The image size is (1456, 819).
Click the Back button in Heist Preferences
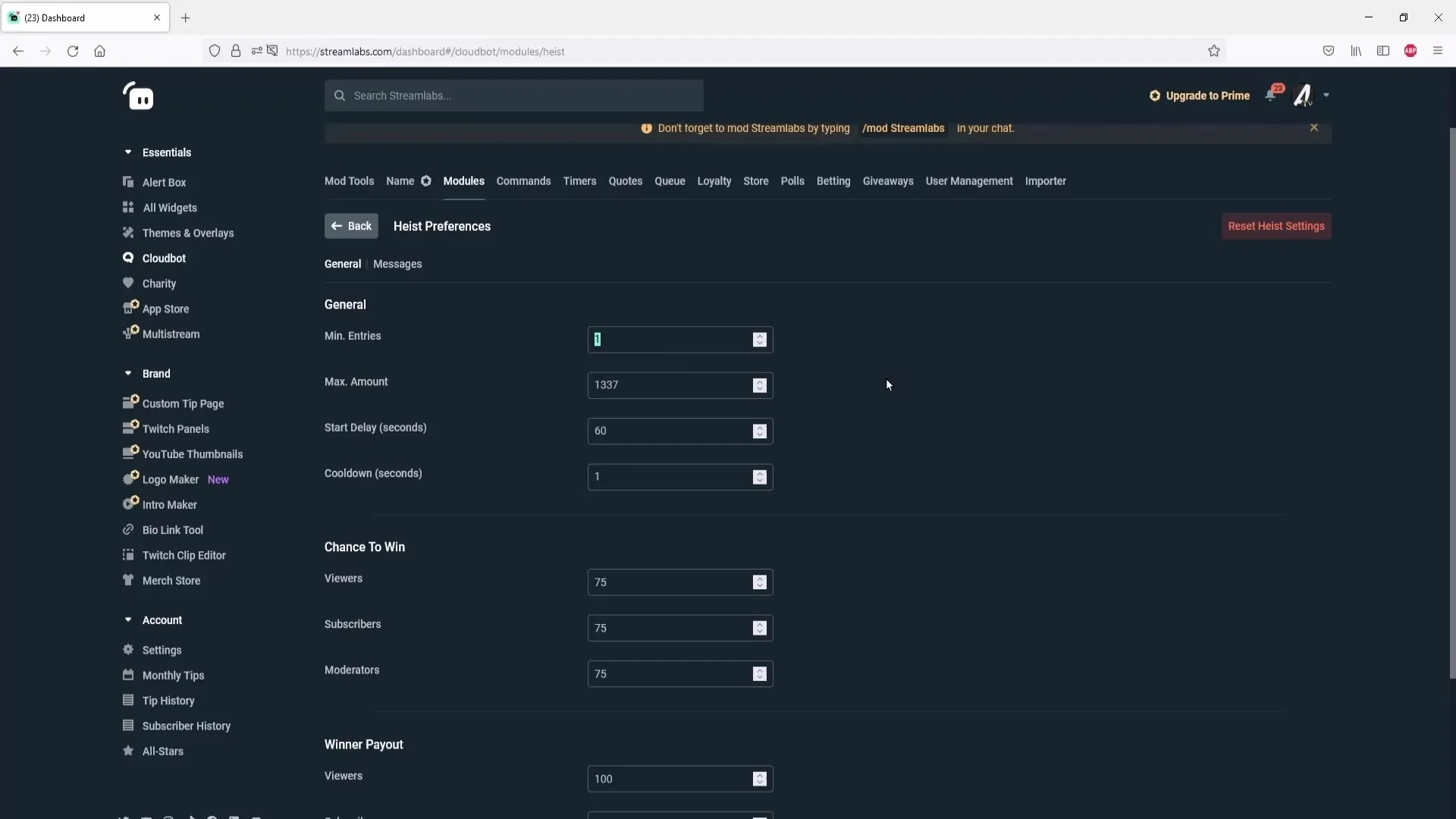pyautogui.click(x=350, y=226)
